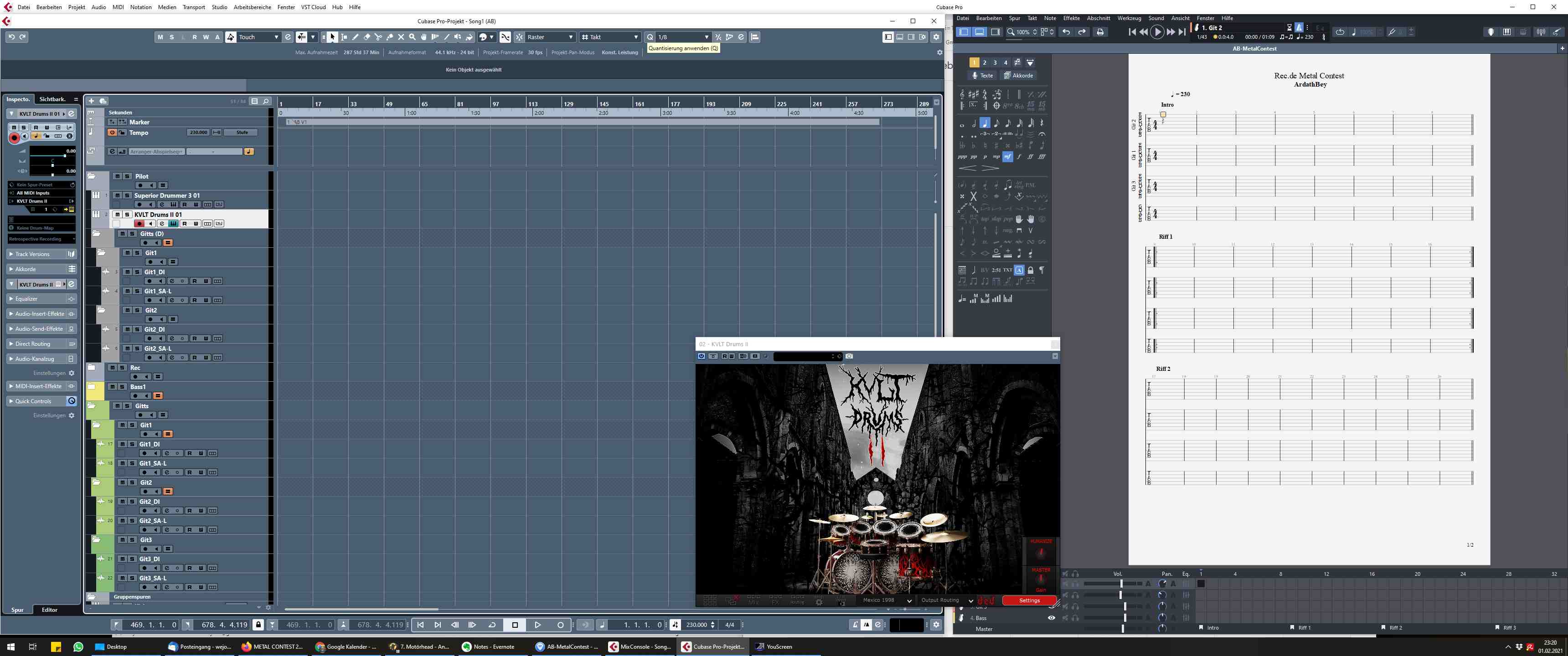
Task: Open track search magnifier in track list
Action: (266, 101)
